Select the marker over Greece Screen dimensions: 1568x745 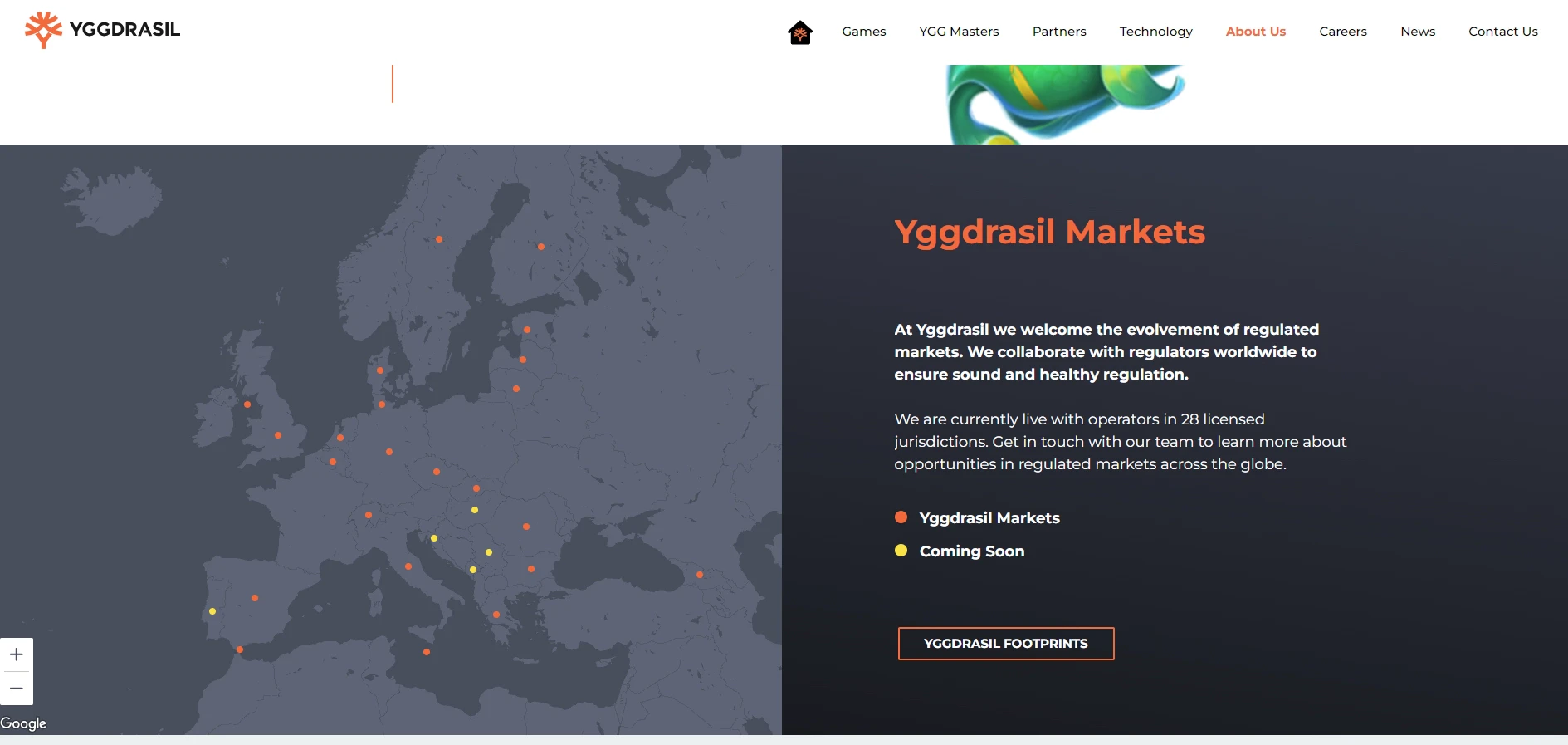click(x=496, y=615)
